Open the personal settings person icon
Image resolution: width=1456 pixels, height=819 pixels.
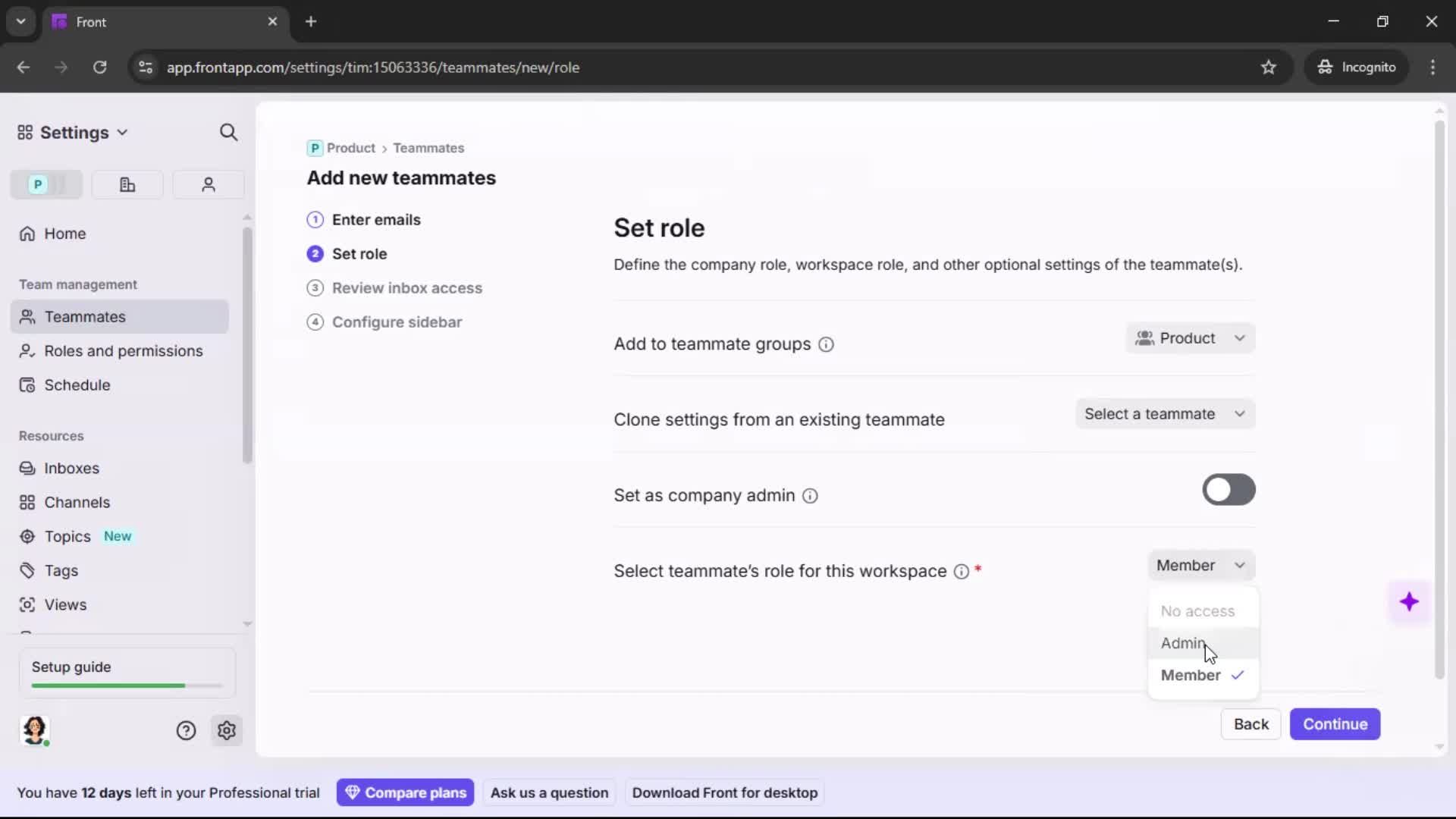208,184
